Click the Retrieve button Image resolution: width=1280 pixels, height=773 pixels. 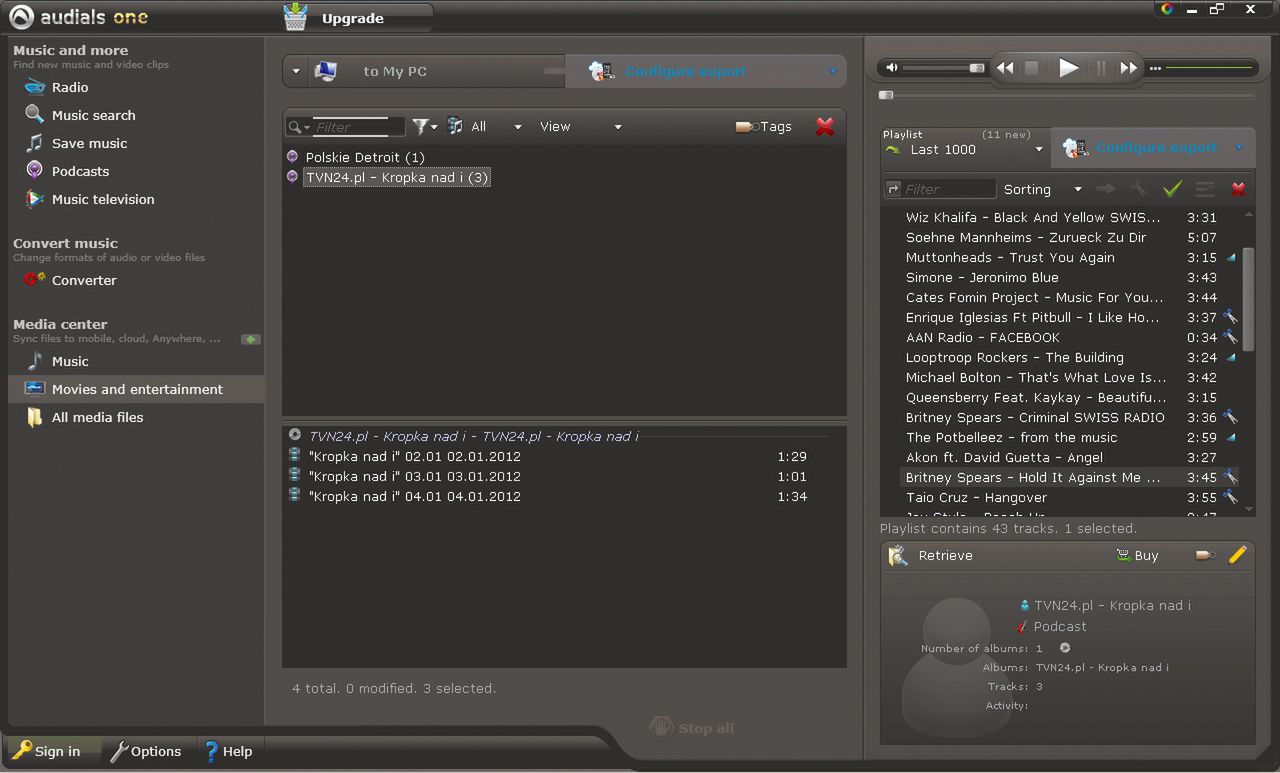coord(931,555)
